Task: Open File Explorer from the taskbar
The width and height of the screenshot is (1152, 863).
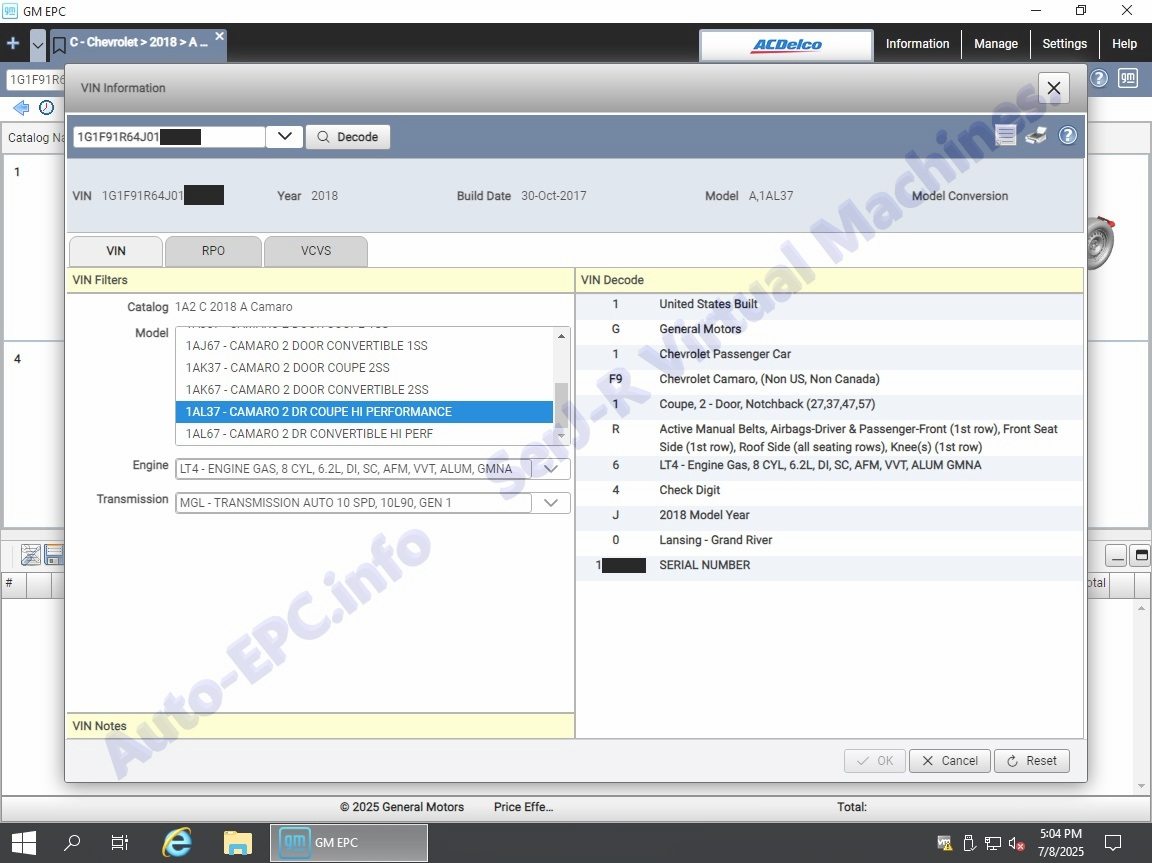Action: [x=237, y=843]
